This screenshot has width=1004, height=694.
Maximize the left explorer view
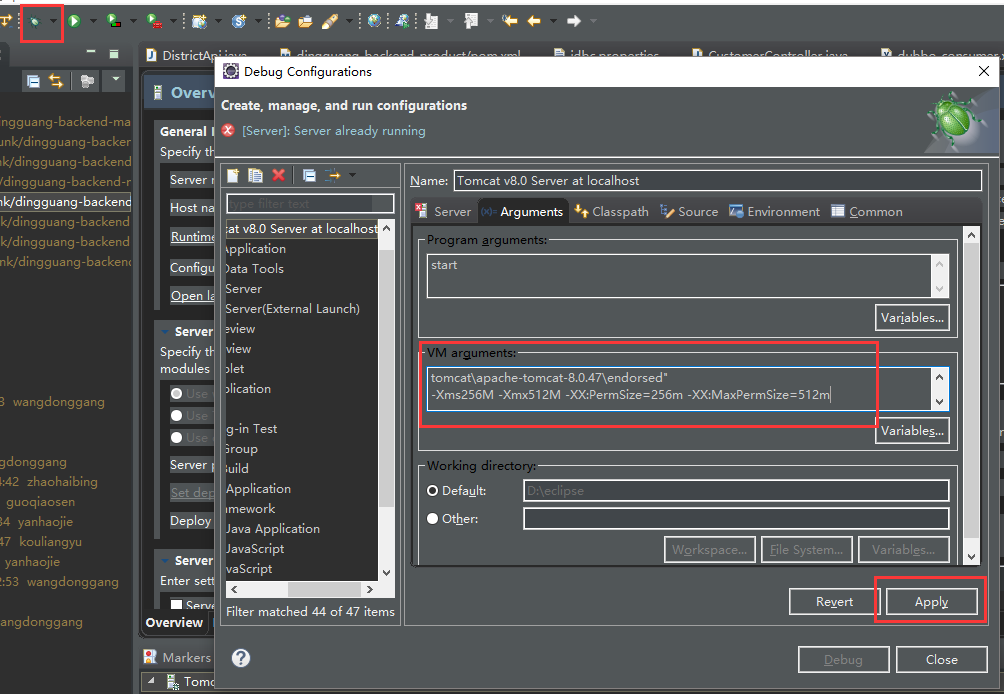click(114, 54)
